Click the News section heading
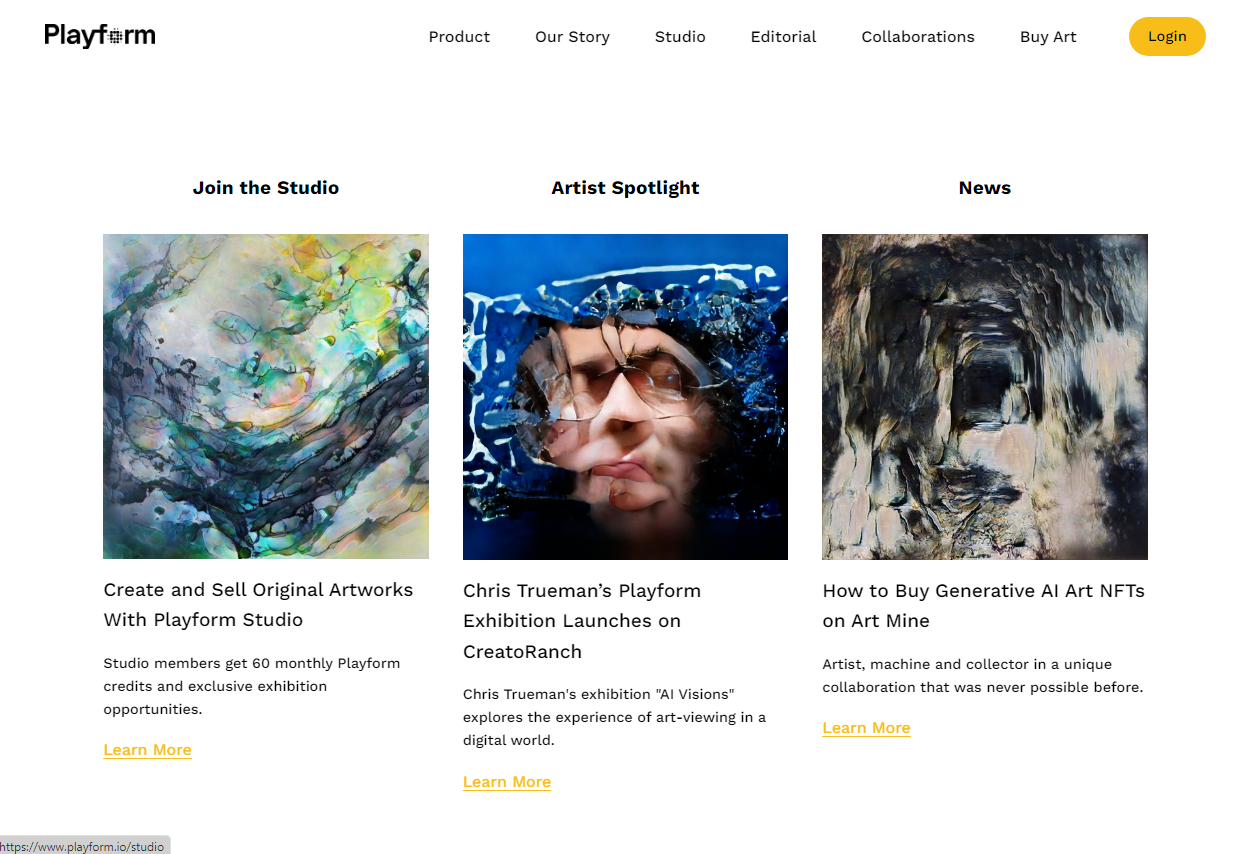 985,188
